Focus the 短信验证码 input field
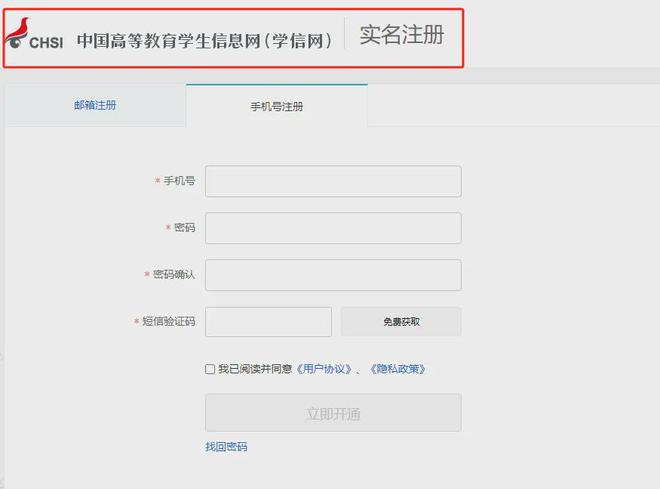The image size is (660, 489). pyautogui.click(x=268, y=322)
